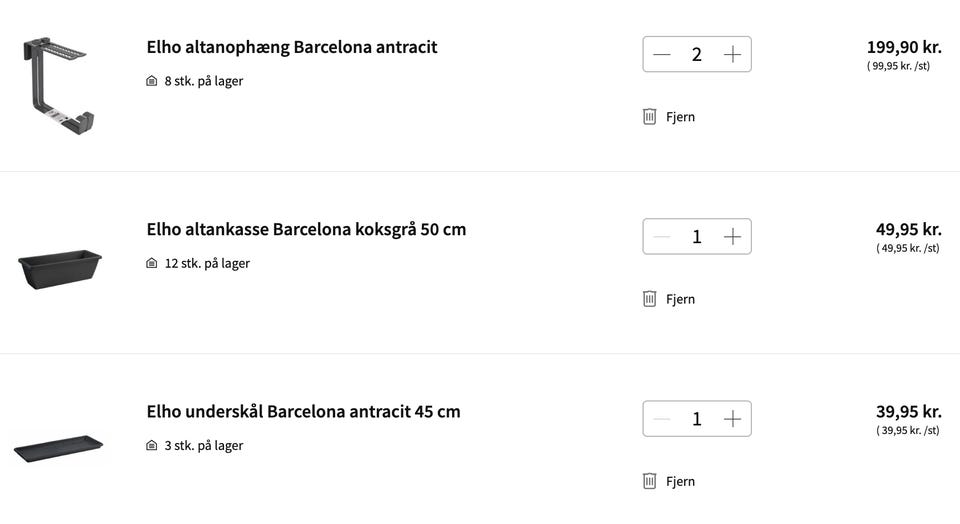Increase quantity of Elho altanophæng Barcelona antracit
Viewport: 960px width, 524px height.
[x=732, y=54]
